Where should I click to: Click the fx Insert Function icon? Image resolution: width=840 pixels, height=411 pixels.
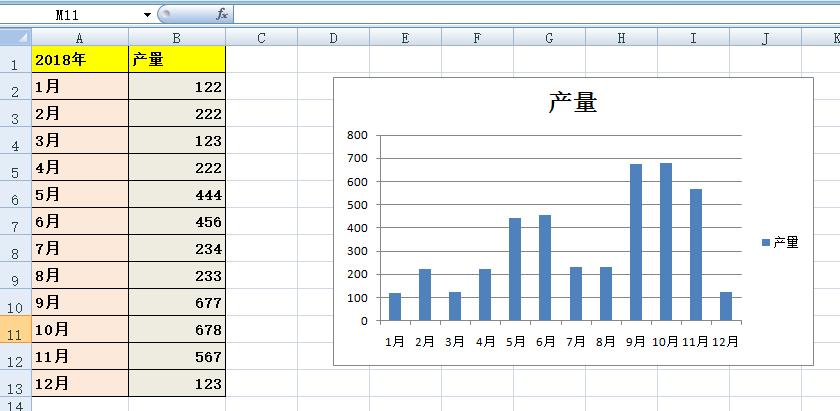tap(222, 15)
